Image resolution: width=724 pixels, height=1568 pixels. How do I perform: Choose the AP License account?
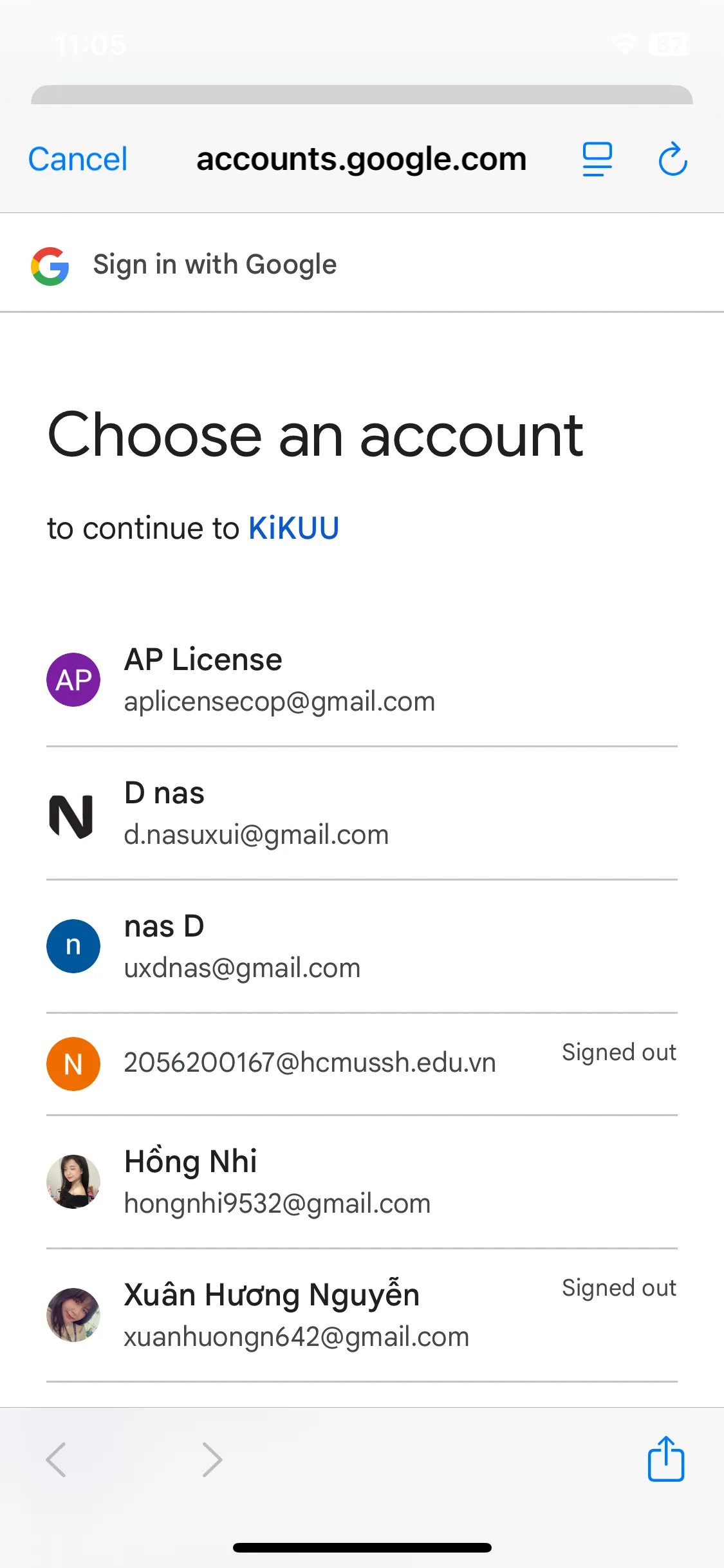coord(279,680)
